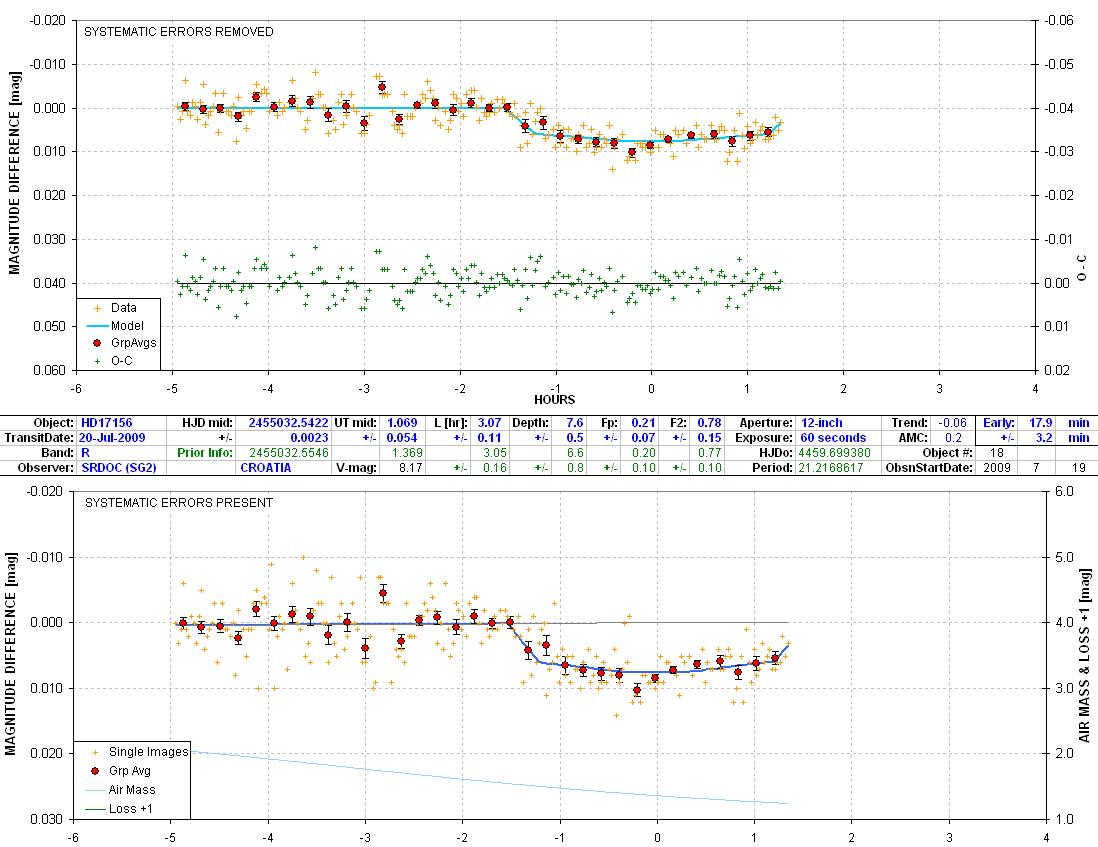Click the Prior Info label
This screenshot has width=1098, height=847.
(204, 453)
